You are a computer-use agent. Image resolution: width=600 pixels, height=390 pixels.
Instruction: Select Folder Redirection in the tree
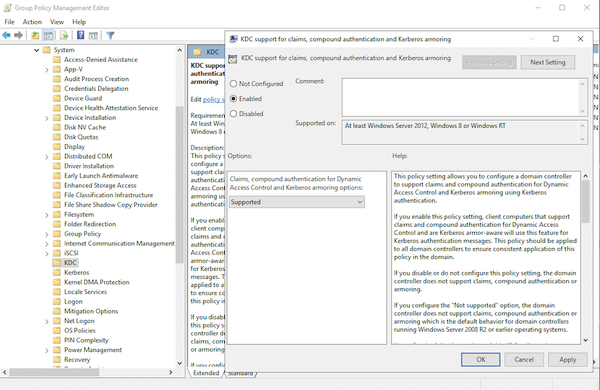[90, 224]
